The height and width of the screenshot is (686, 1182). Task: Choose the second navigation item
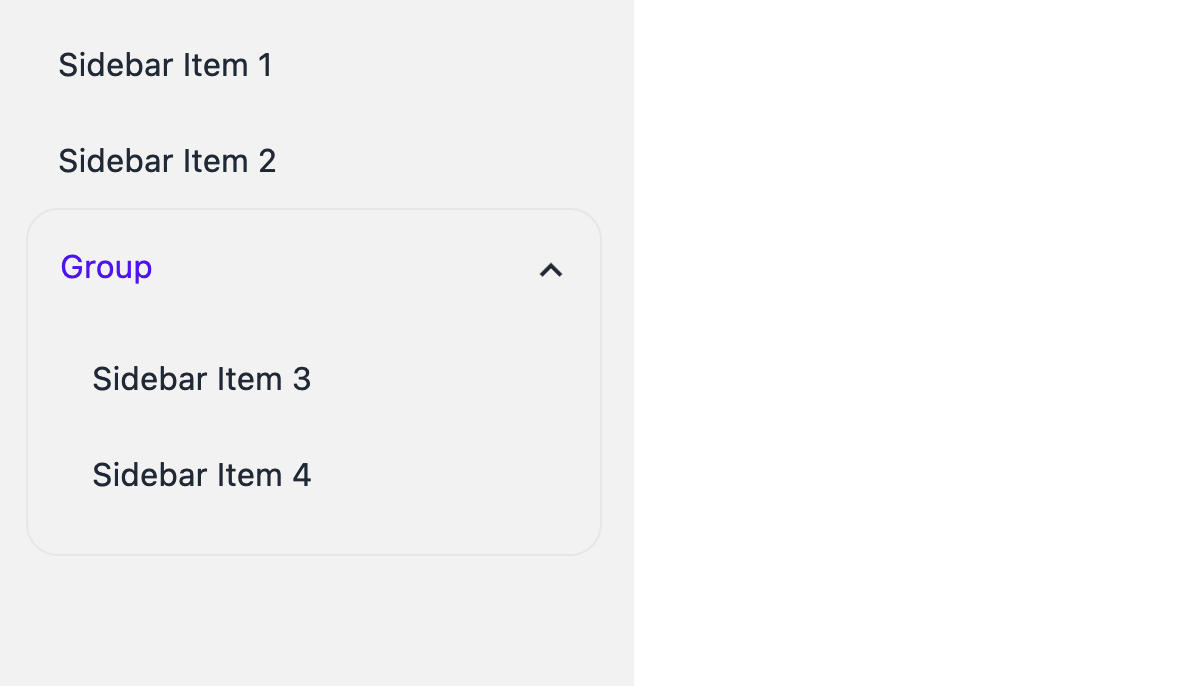point(166,160)
